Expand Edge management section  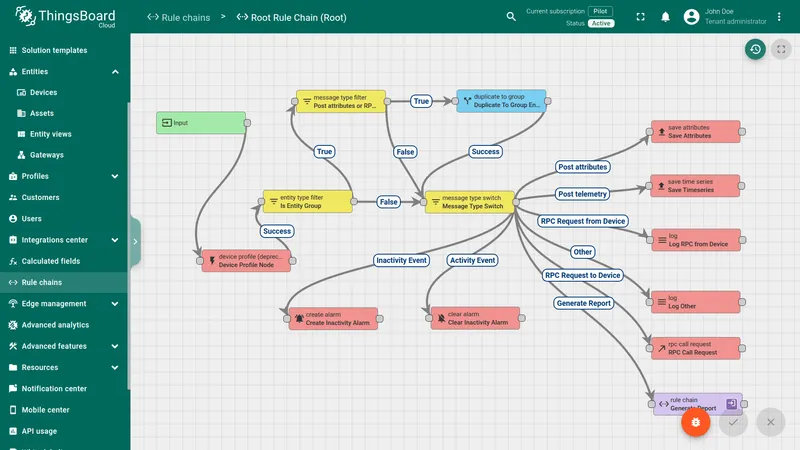click(115, 304)
